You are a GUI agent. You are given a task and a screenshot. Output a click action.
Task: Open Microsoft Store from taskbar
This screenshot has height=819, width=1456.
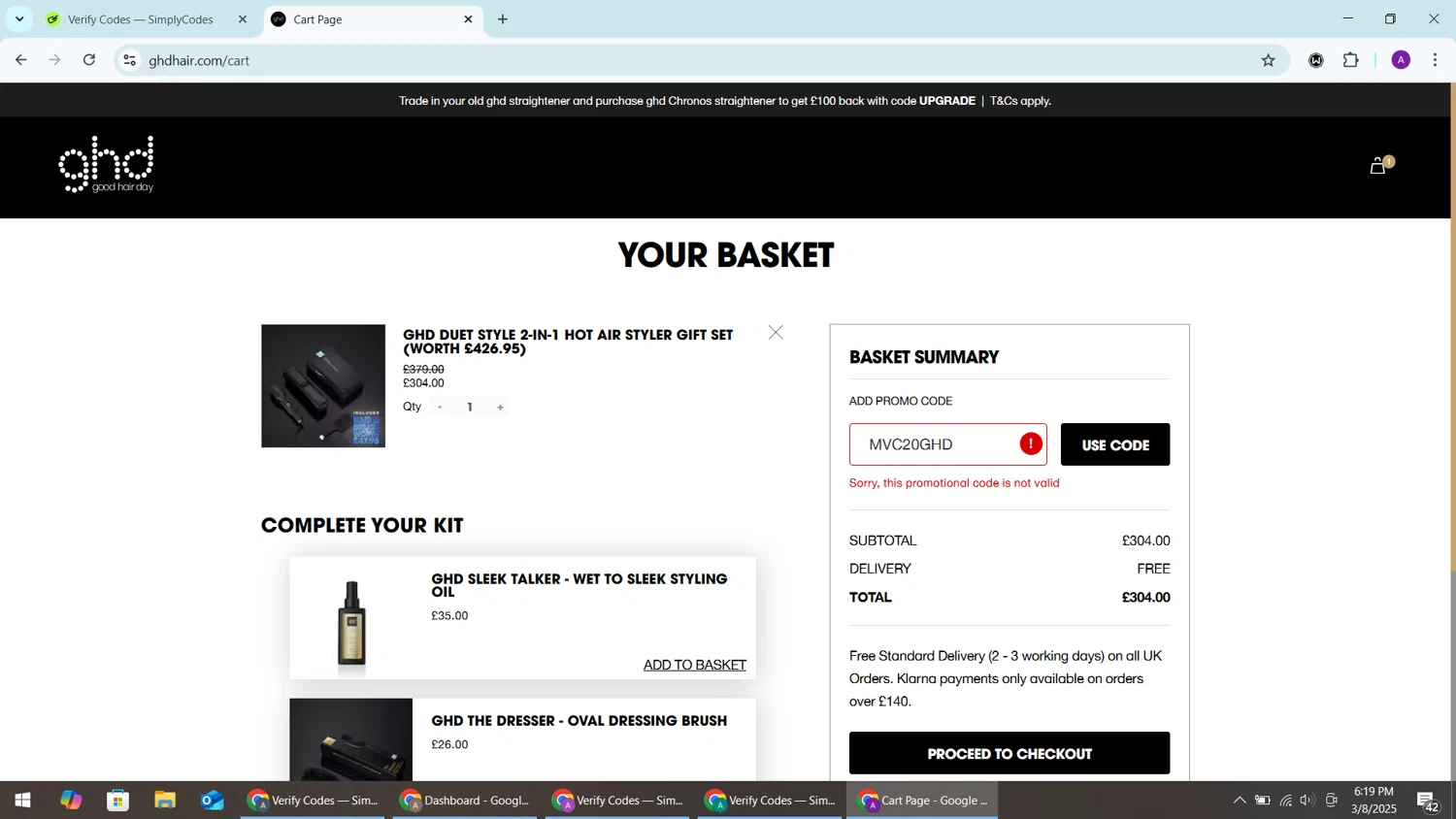(x=118, y=801)
